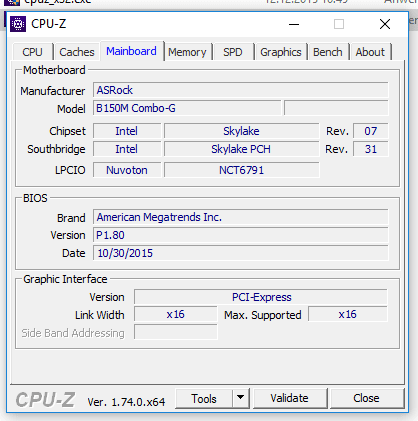Click the Close button at bottom
This screenshot has height=421, width=418.
(x=367, y=398)
